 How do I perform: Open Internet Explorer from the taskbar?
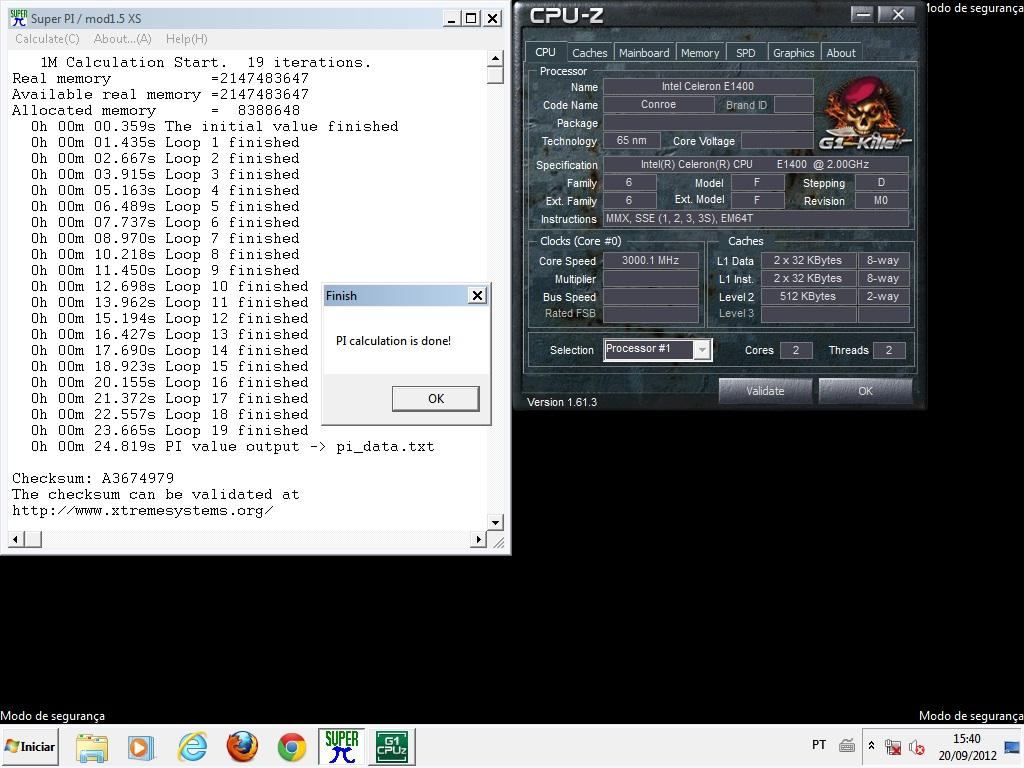pyautogui.click(x=193, y=746)
